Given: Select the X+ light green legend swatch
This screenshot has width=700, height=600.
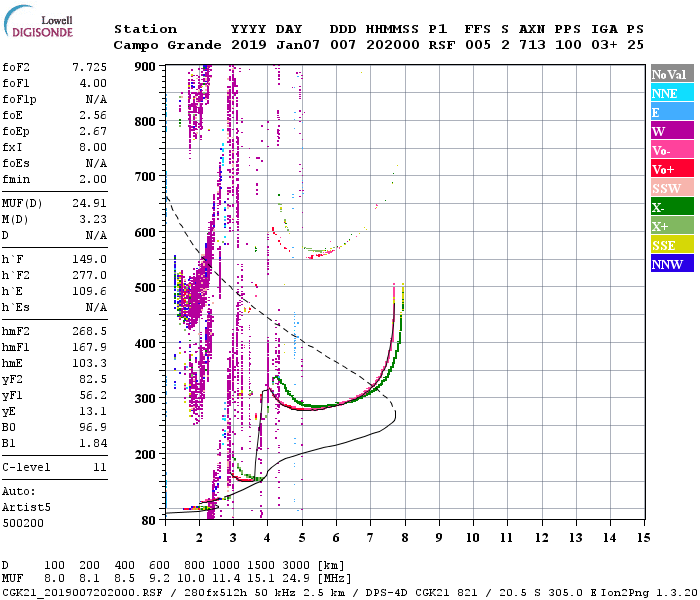Looking at the screenshot, I should tap(672, 225).
